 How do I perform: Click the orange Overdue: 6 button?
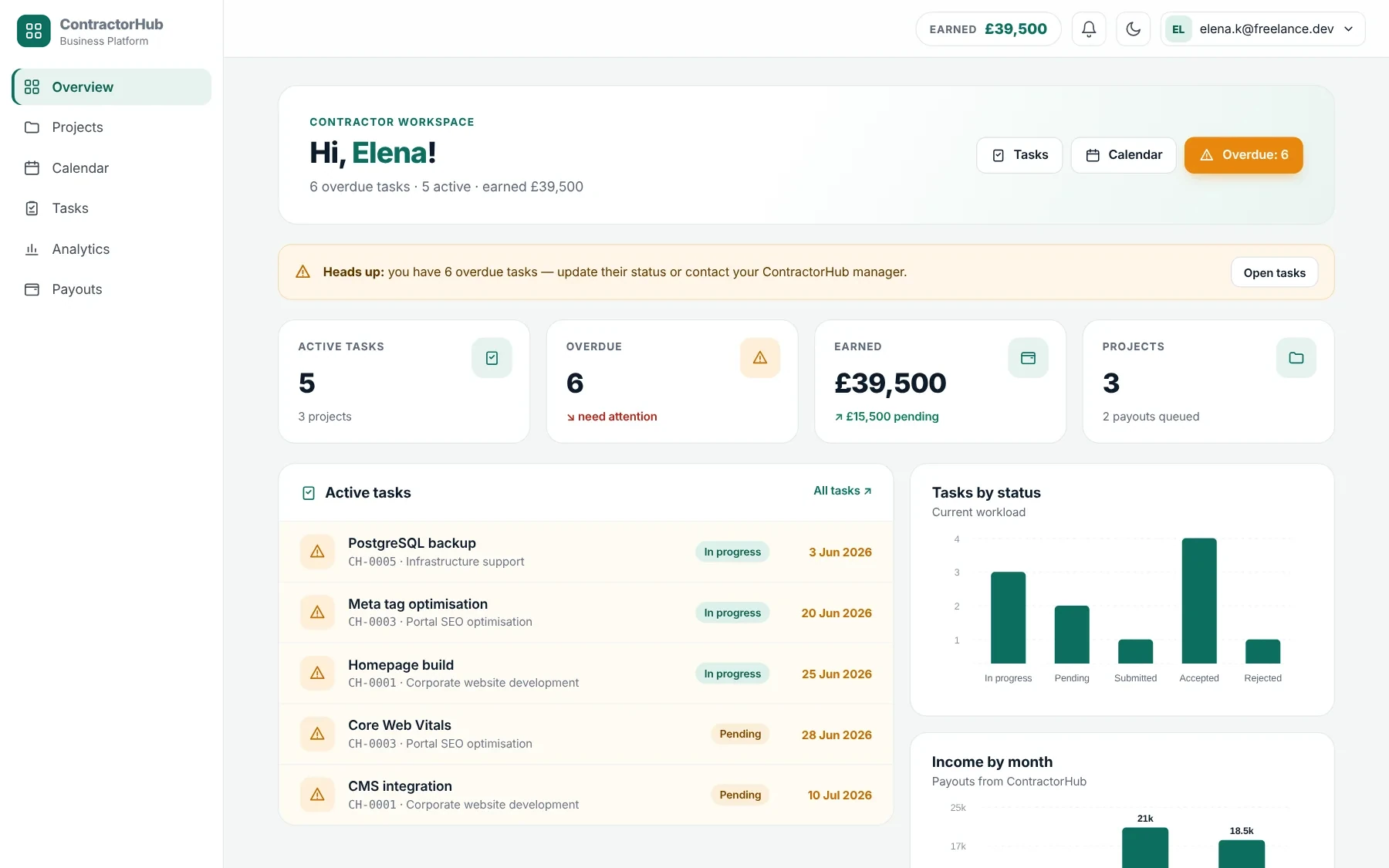(x=1243, y=155)
